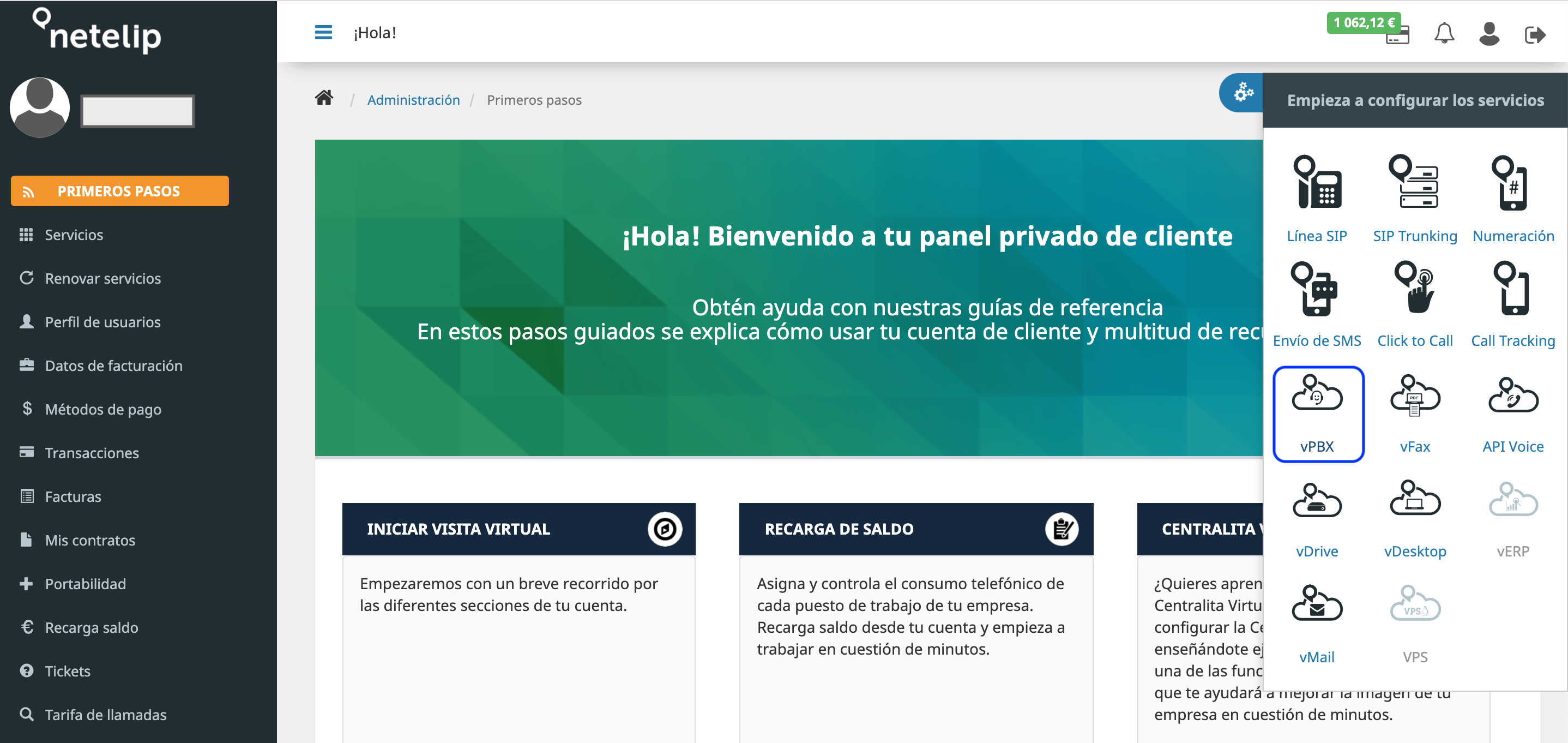Click the '¡Hola! Bienvenido a tu panel' banner heading

[x=927, y=236]
